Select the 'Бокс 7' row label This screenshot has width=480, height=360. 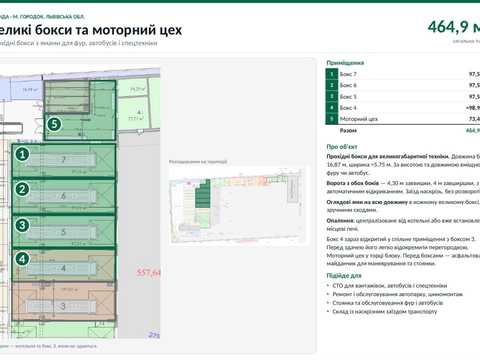point(348,74)
